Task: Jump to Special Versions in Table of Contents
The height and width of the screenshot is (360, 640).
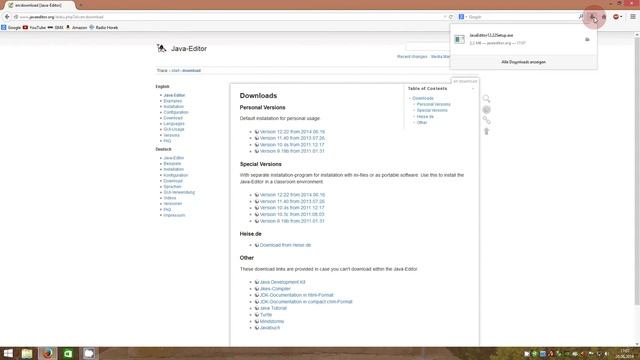Action: coord(432,110)
